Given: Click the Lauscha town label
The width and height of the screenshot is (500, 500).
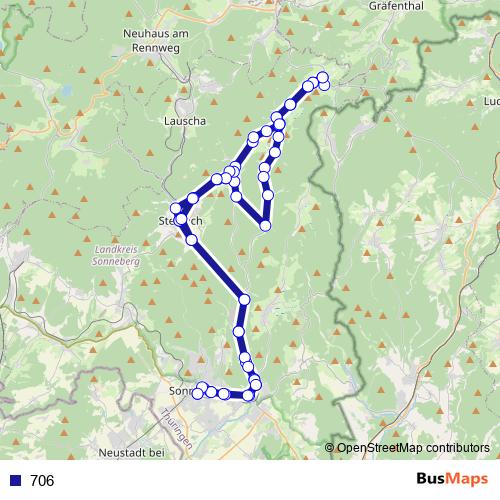Looking at the screenshot, I should (x=185, y=121).
